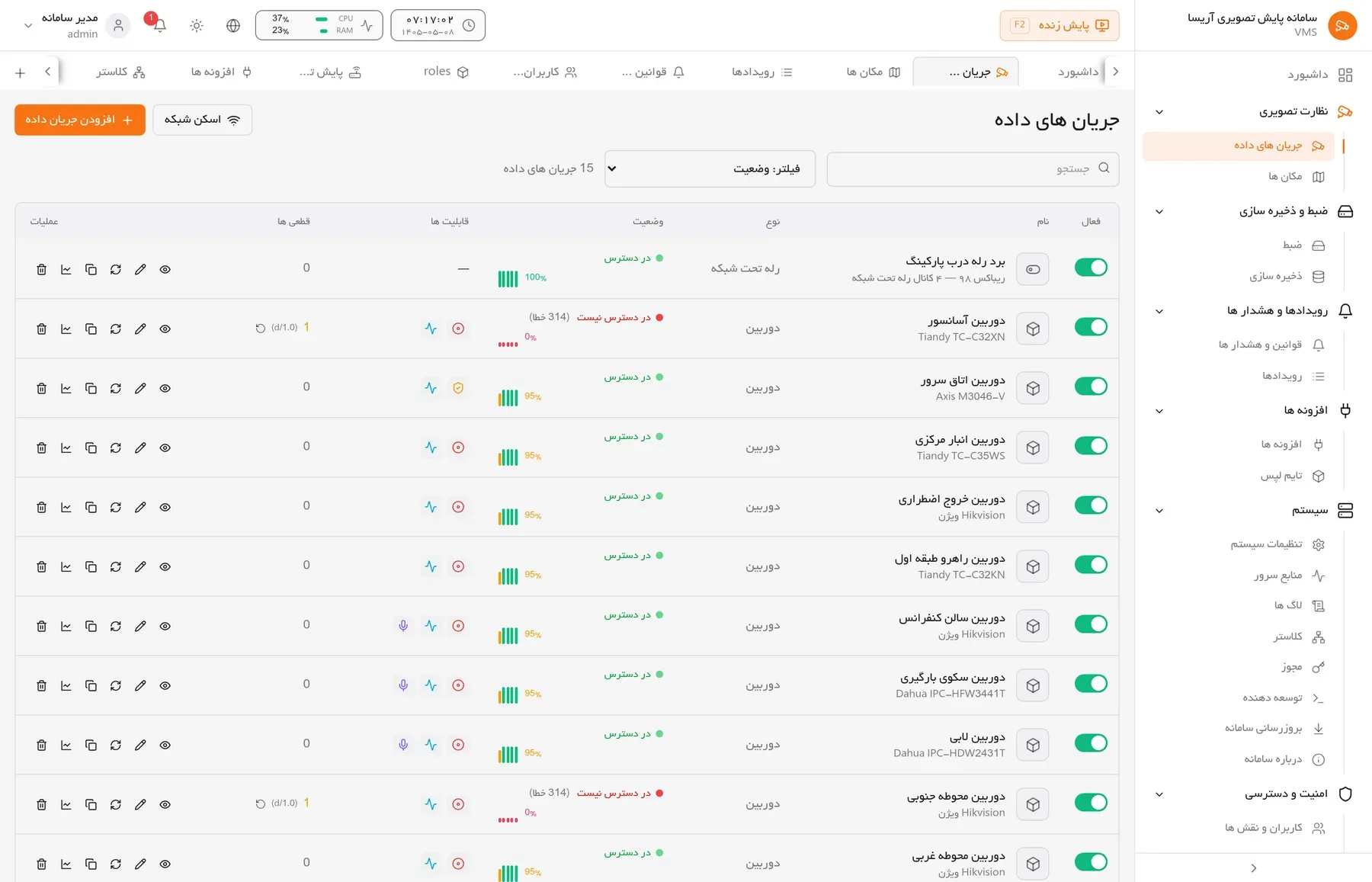View the دوربین سالن کنفرانس stream with the eye icon
The width and height of the screenshot is (1372, 882).
click(x=165, y=627)
